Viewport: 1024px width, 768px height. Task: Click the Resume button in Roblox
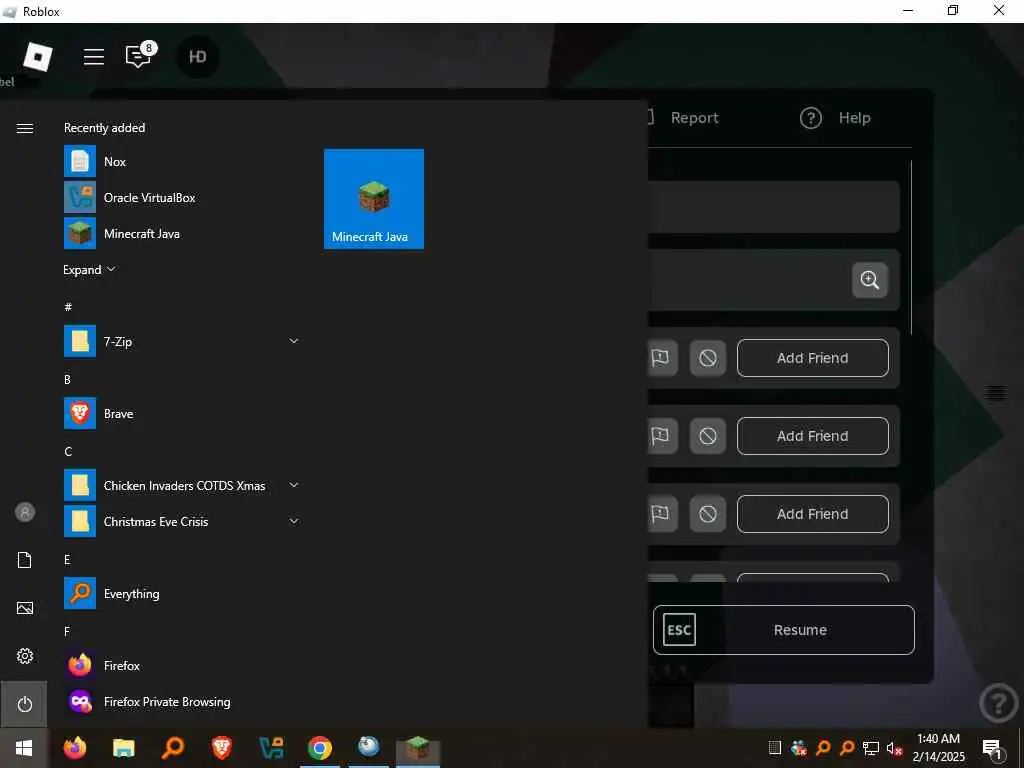pos(784,630)
